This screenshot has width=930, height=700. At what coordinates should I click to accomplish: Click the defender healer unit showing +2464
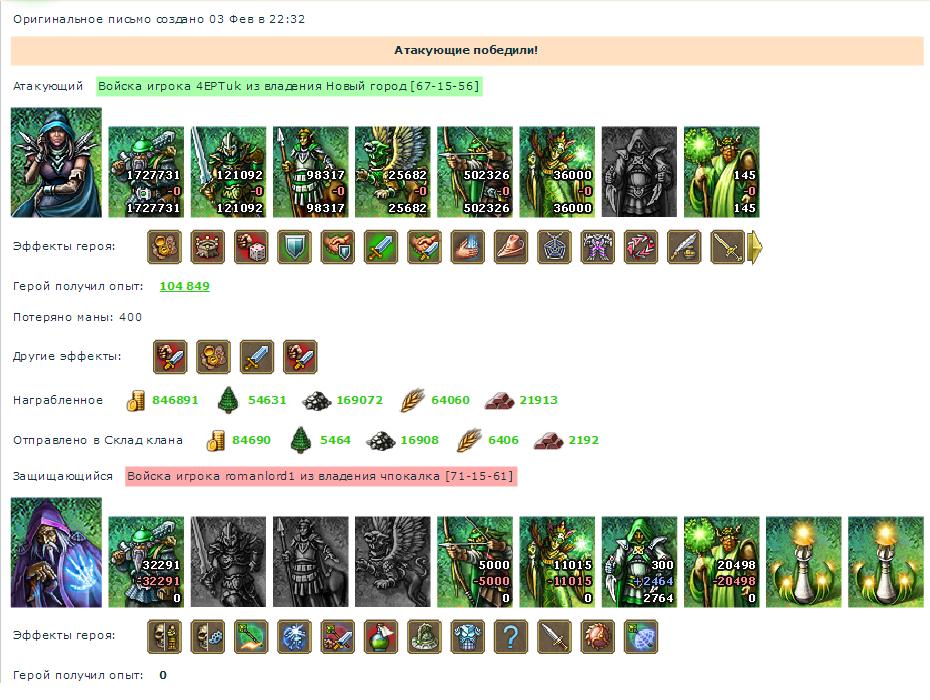click(639, 562)
